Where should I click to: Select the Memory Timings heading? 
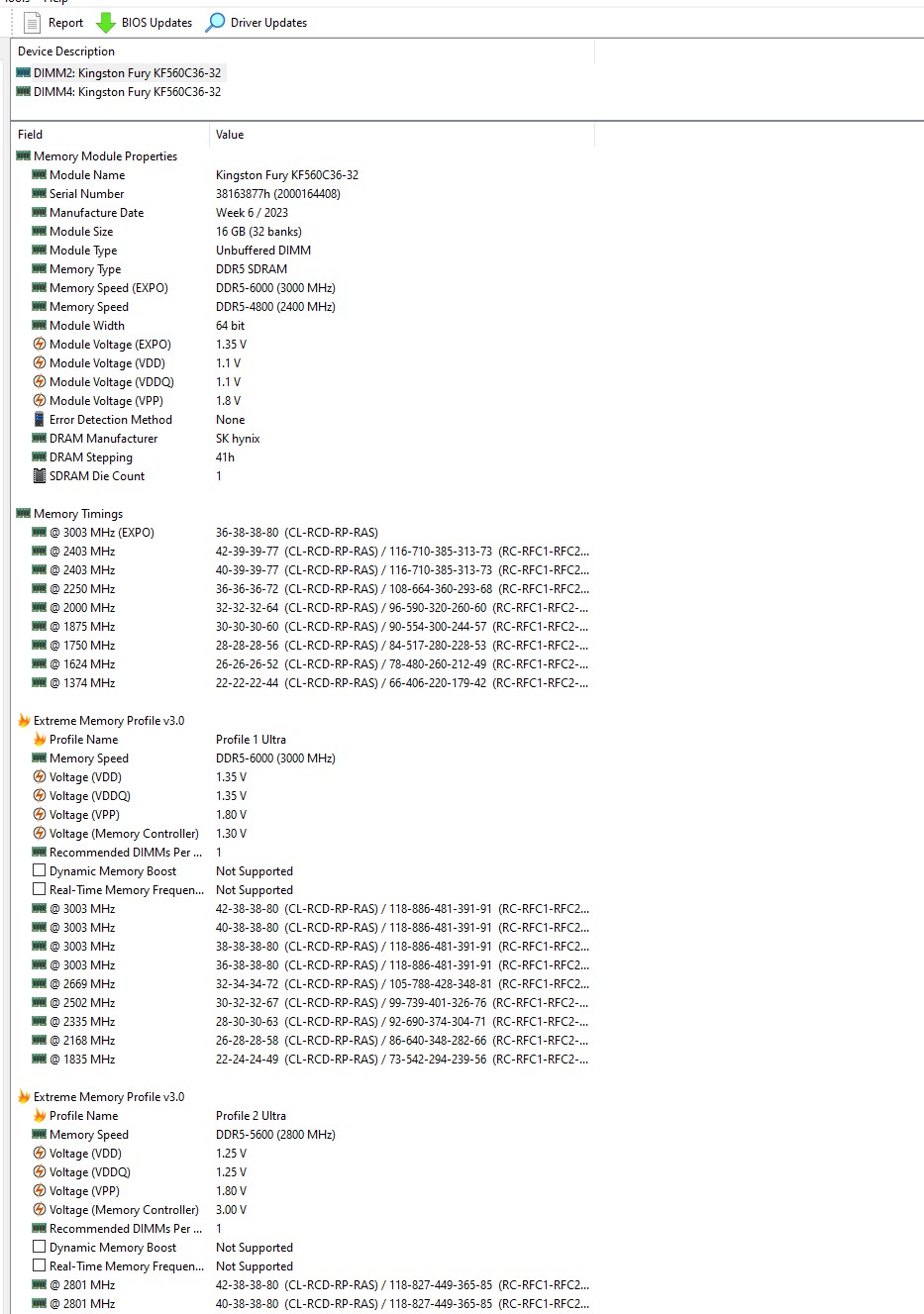click(78, 514)
